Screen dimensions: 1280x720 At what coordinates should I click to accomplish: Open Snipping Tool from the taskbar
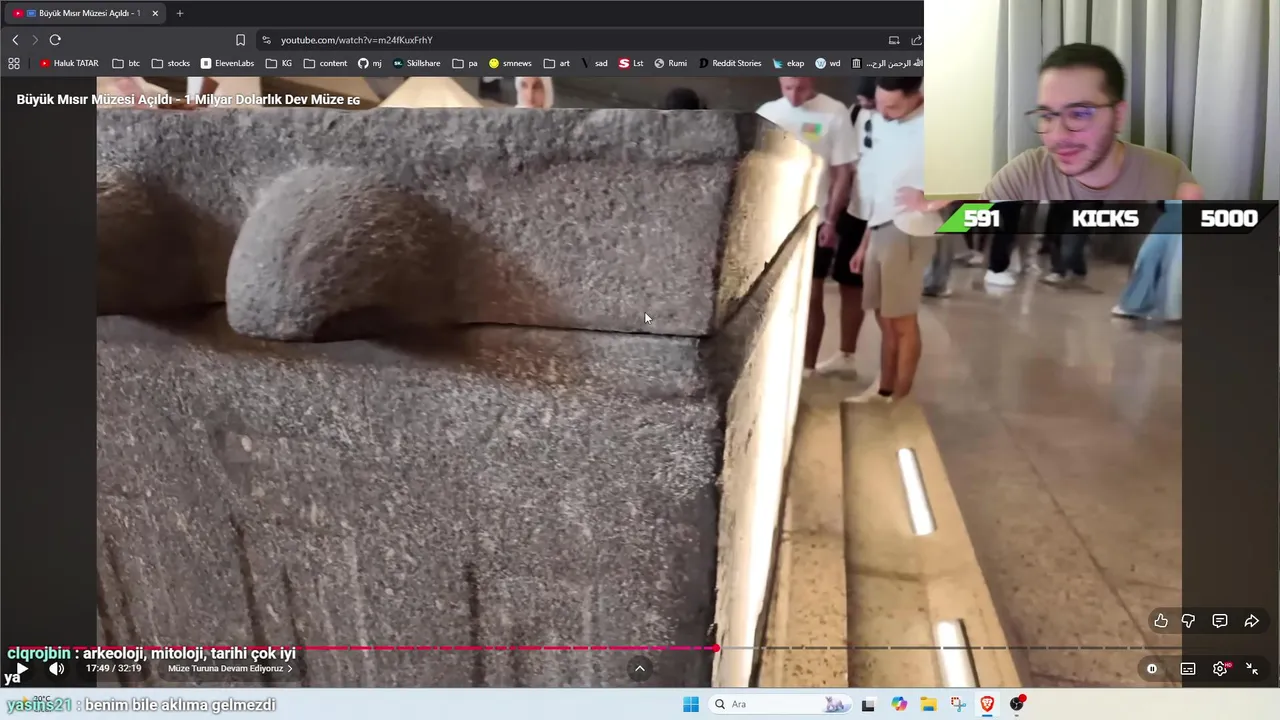958,704
